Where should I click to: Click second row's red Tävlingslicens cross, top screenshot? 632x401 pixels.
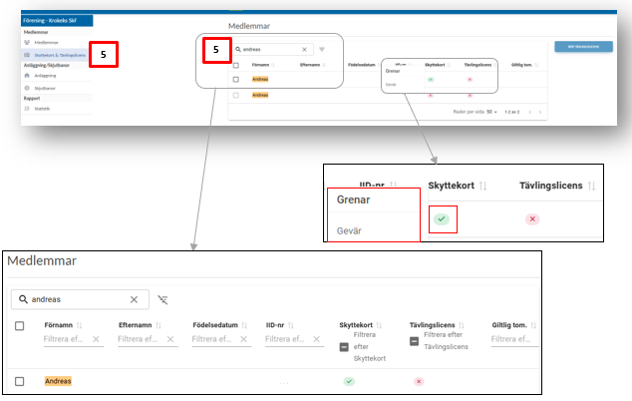point(470,96)
